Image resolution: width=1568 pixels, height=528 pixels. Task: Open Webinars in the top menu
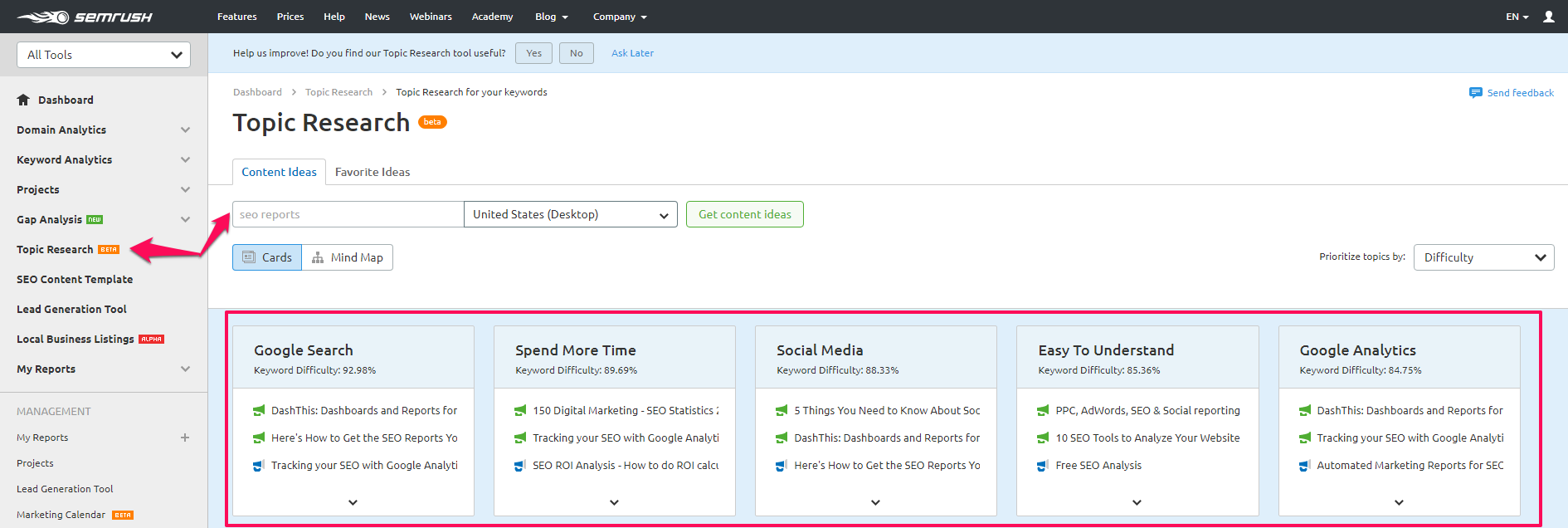click(431, 17)
